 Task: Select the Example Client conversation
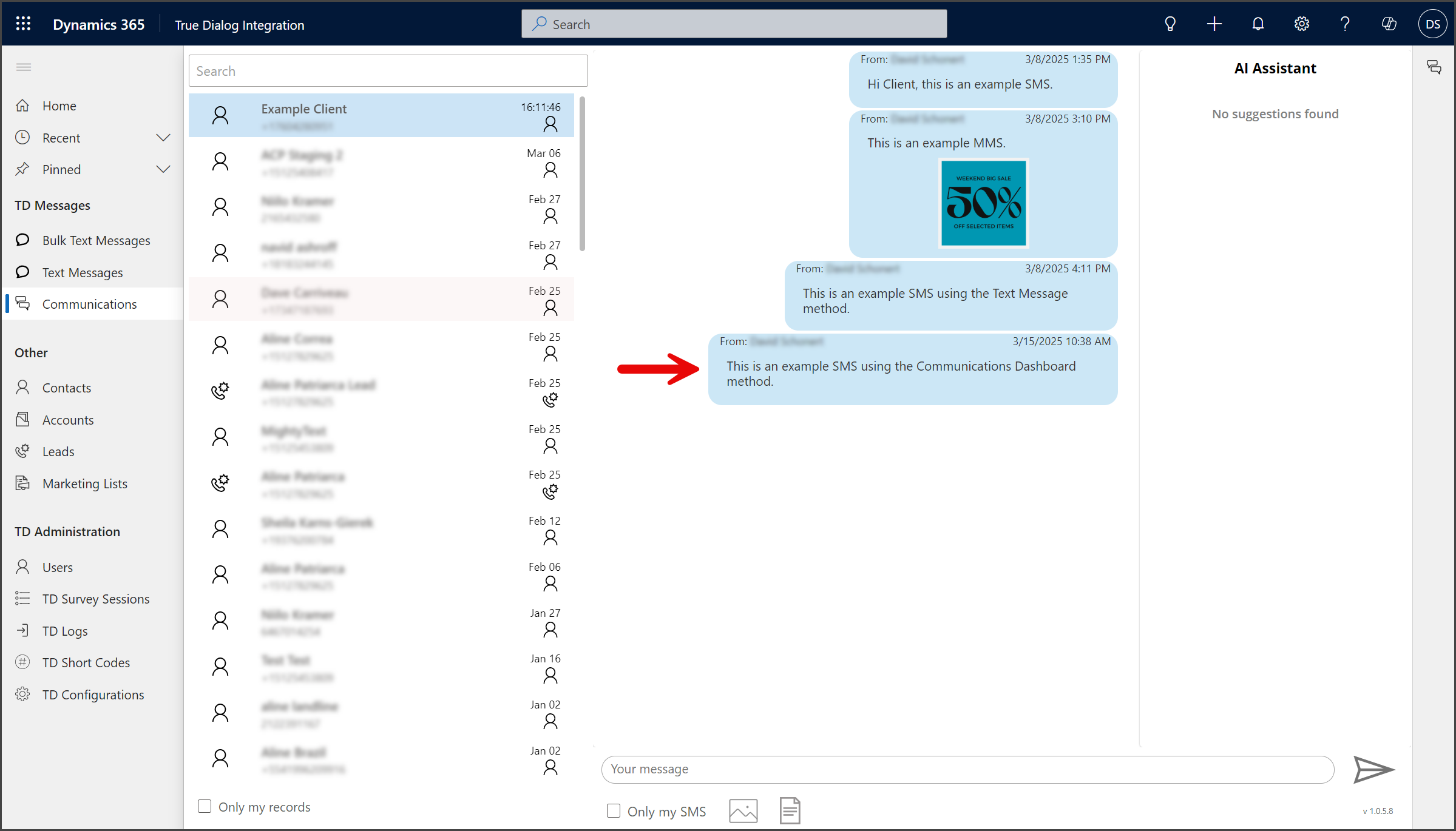click(381, 115)
